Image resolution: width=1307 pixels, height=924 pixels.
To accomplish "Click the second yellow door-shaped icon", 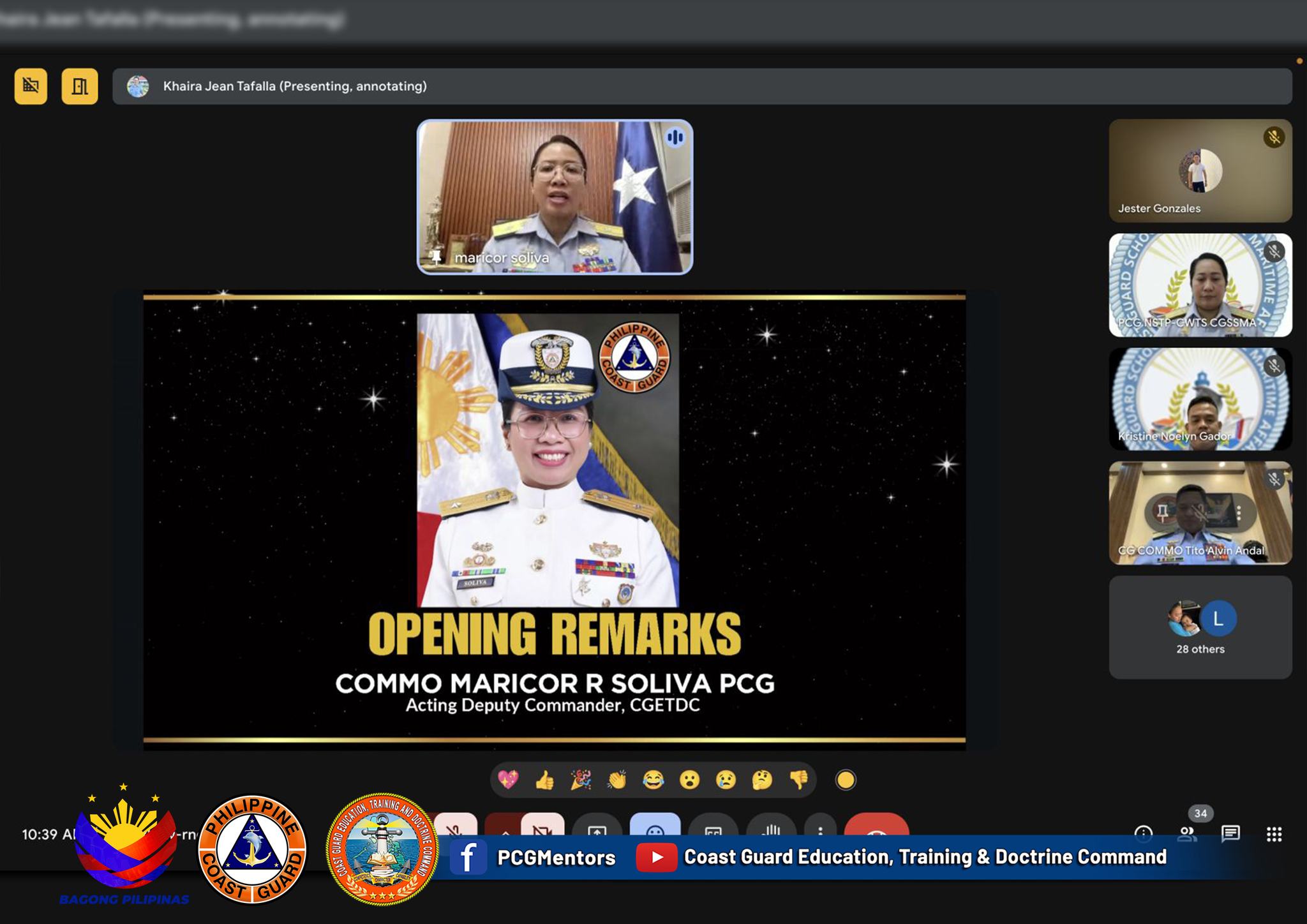I will pyautogui.click(x=80, y=86).
